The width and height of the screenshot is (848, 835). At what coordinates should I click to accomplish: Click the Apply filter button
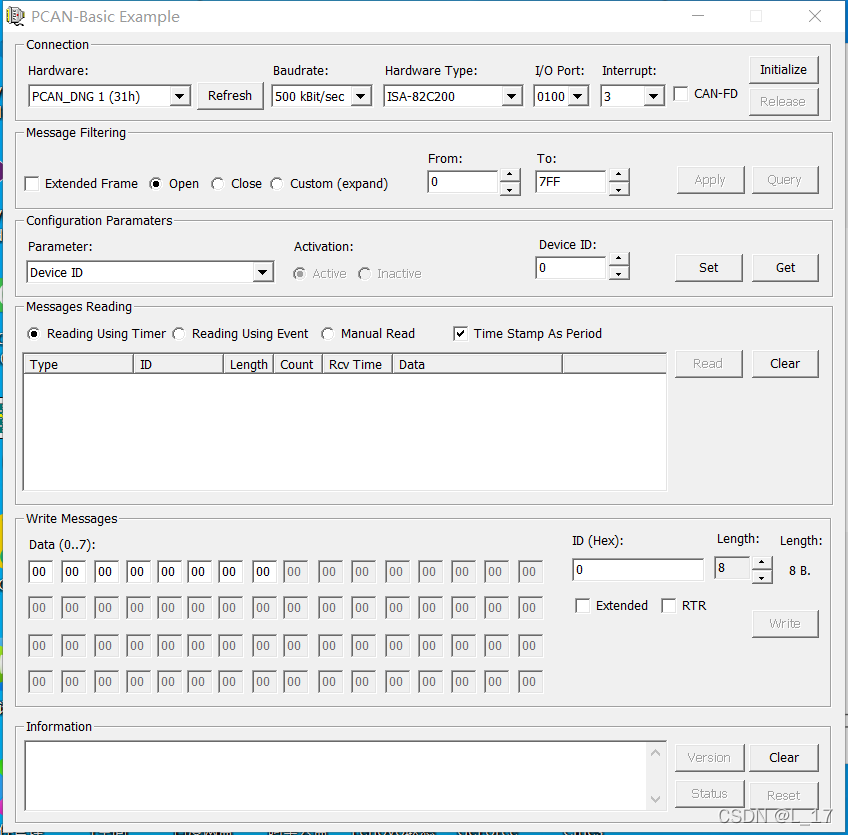710,180
